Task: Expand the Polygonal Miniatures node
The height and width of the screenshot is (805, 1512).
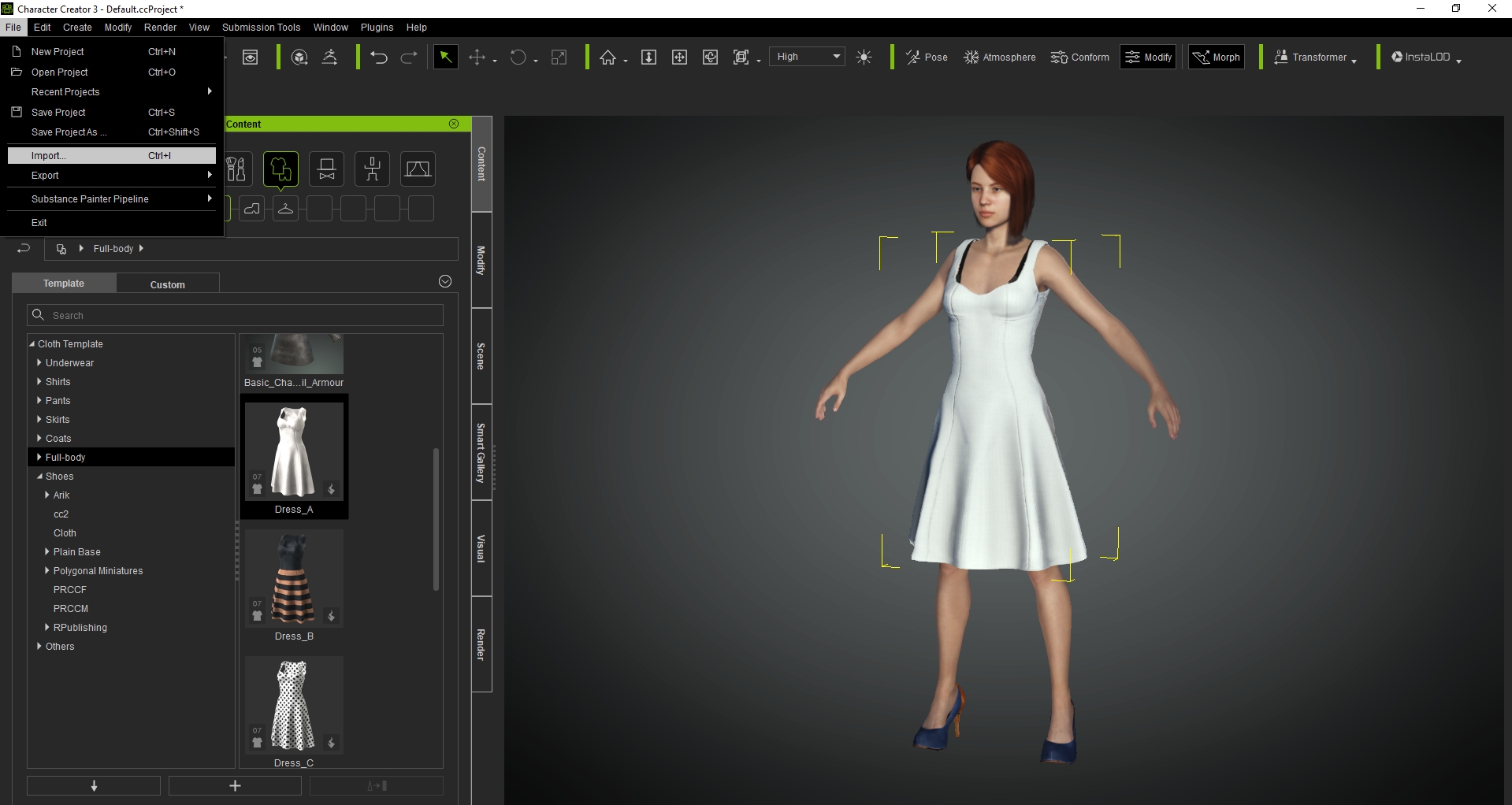Action: [x=46, y=570]
